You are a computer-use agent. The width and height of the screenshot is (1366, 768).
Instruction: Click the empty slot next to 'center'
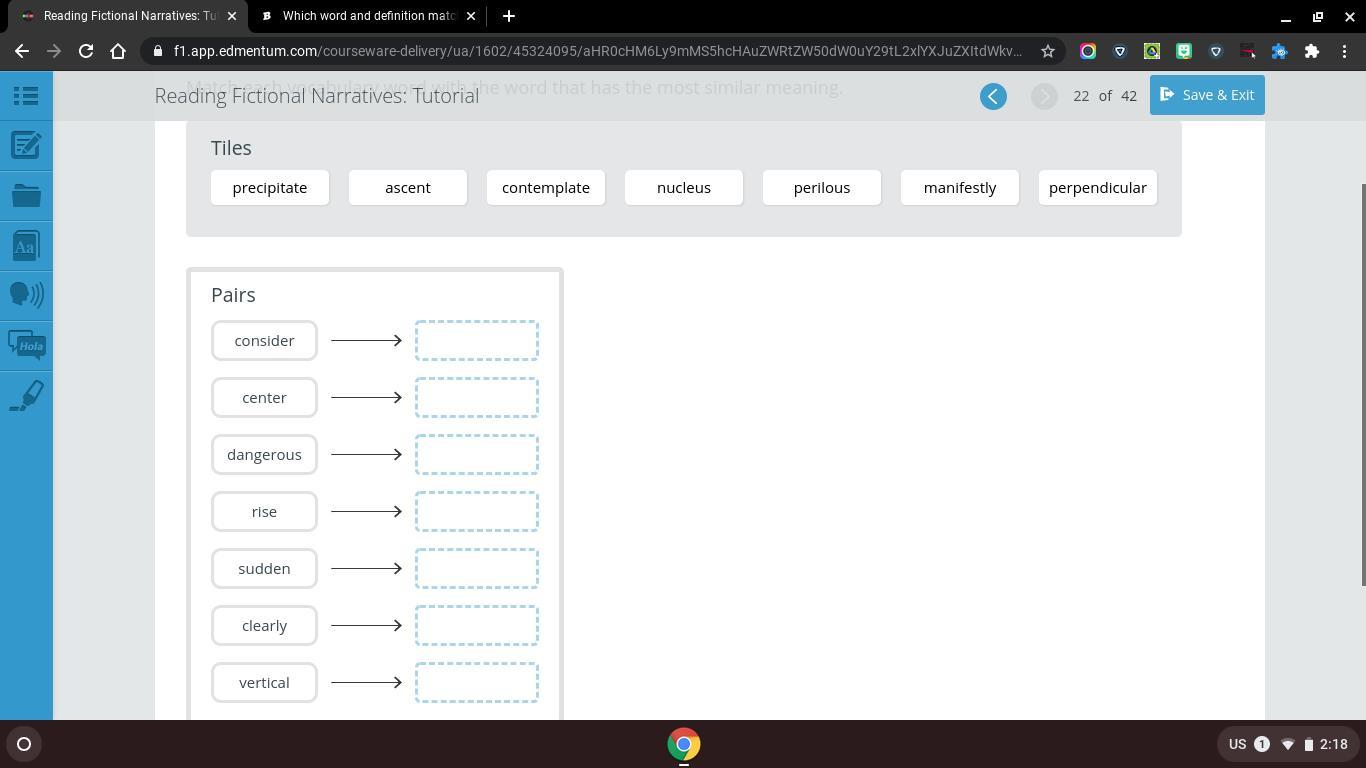[477, 398]
